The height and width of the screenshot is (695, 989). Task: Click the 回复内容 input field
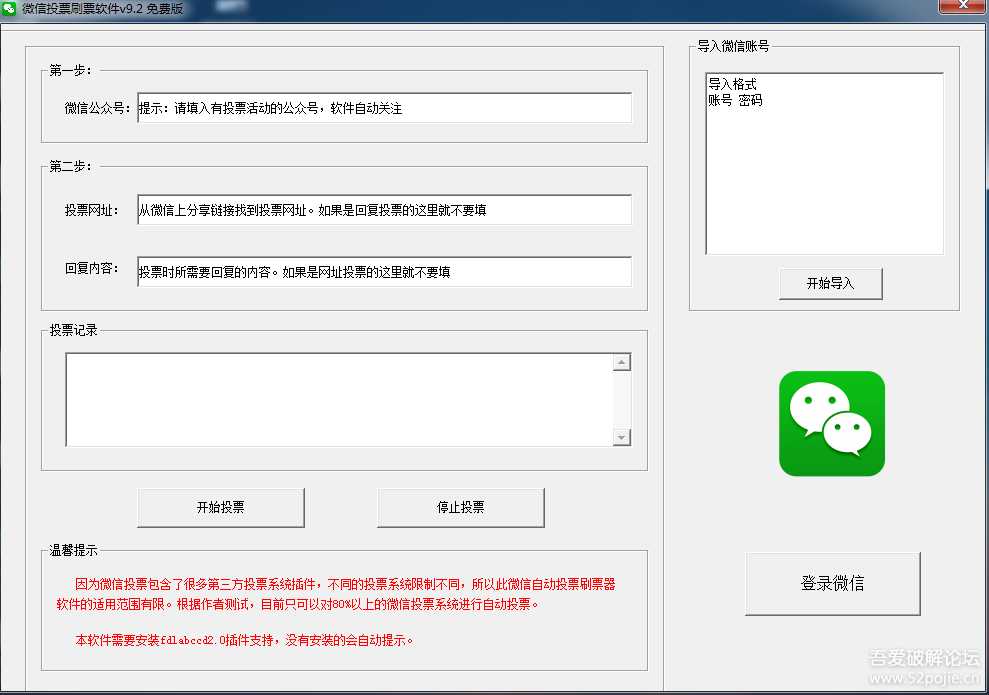tap(384, 272)
